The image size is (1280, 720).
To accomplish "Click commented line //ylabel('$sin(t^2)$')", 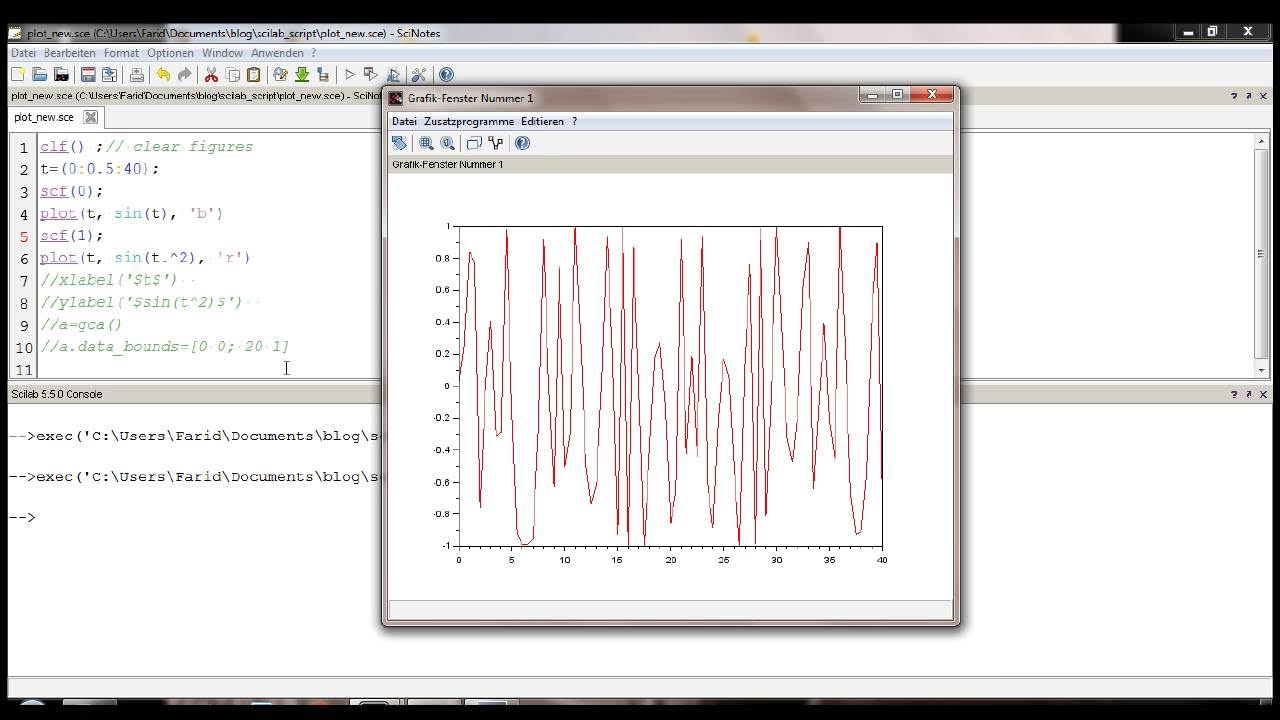I will click(141, 301).
